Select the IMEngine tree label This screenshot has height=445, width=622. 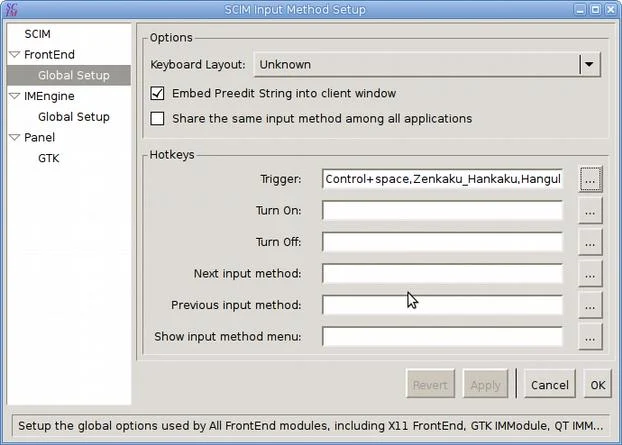[x=49, y=96]
